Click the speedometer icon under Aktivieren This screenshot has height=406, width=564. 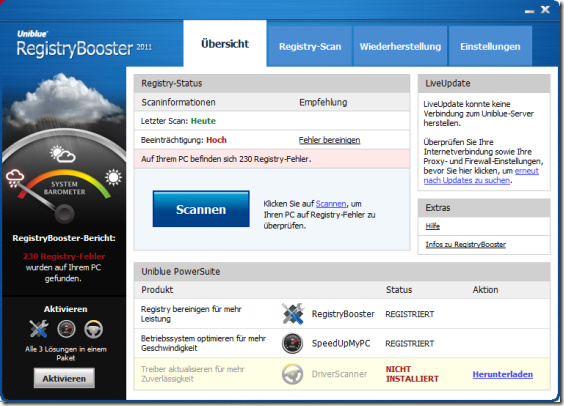pyautogui.click(x=67, y=329)
